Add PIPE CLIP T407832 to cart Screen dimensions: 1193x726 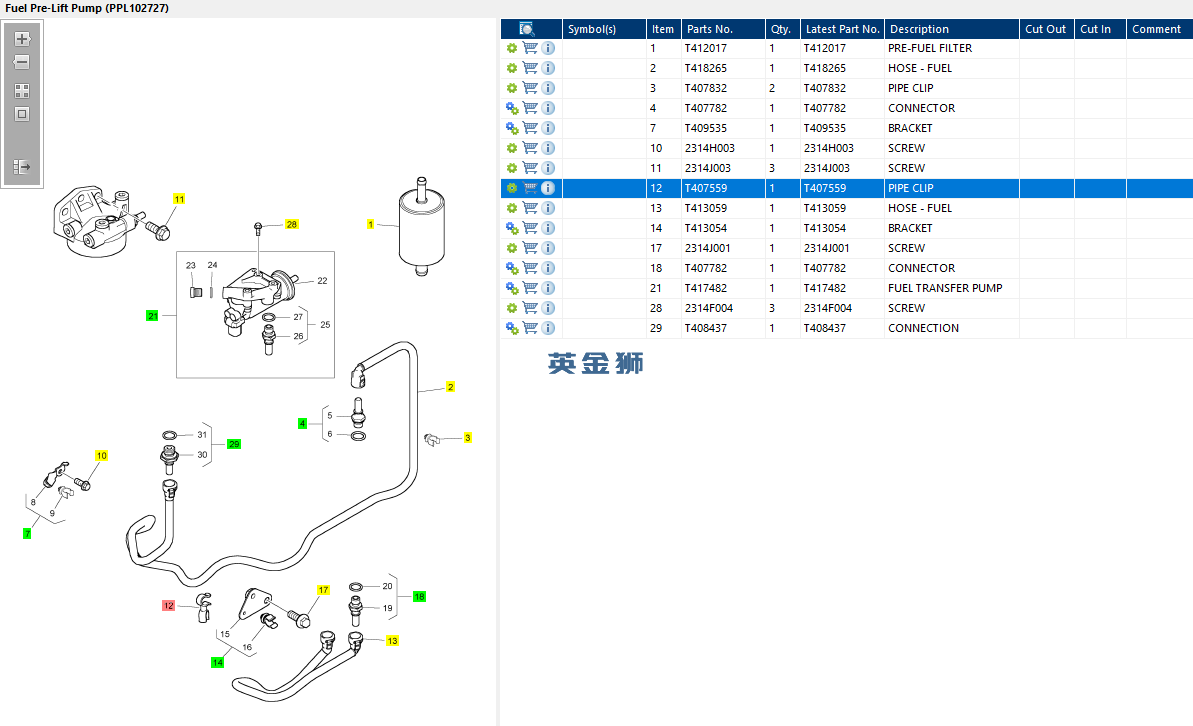[x=530, y=88]
